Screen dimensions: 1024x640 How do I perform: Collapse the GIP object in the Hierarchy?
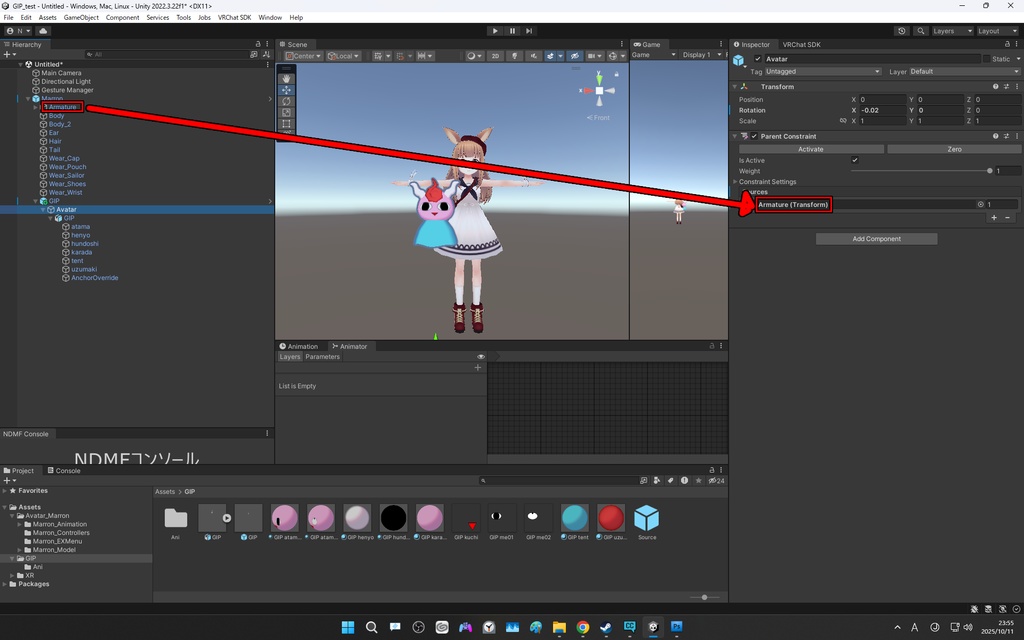pyautogui.click(x=35, y=201)
